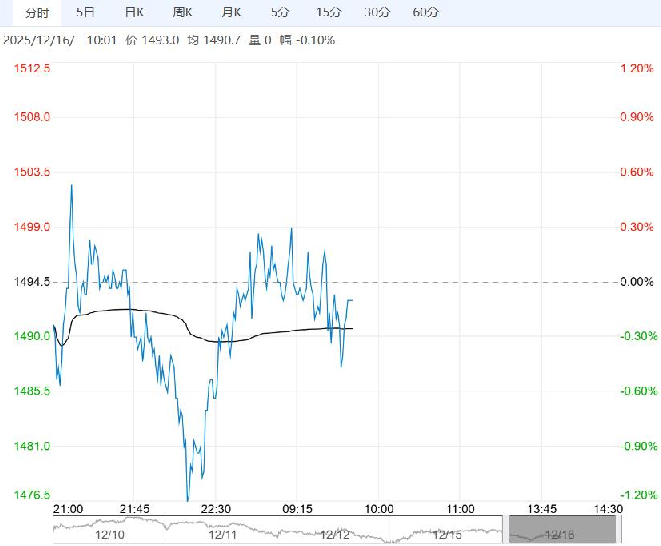The width and height of the screenshot is (661, 546).
Task: Switch to the 60分 interval tab
Action: coord(425,13)
